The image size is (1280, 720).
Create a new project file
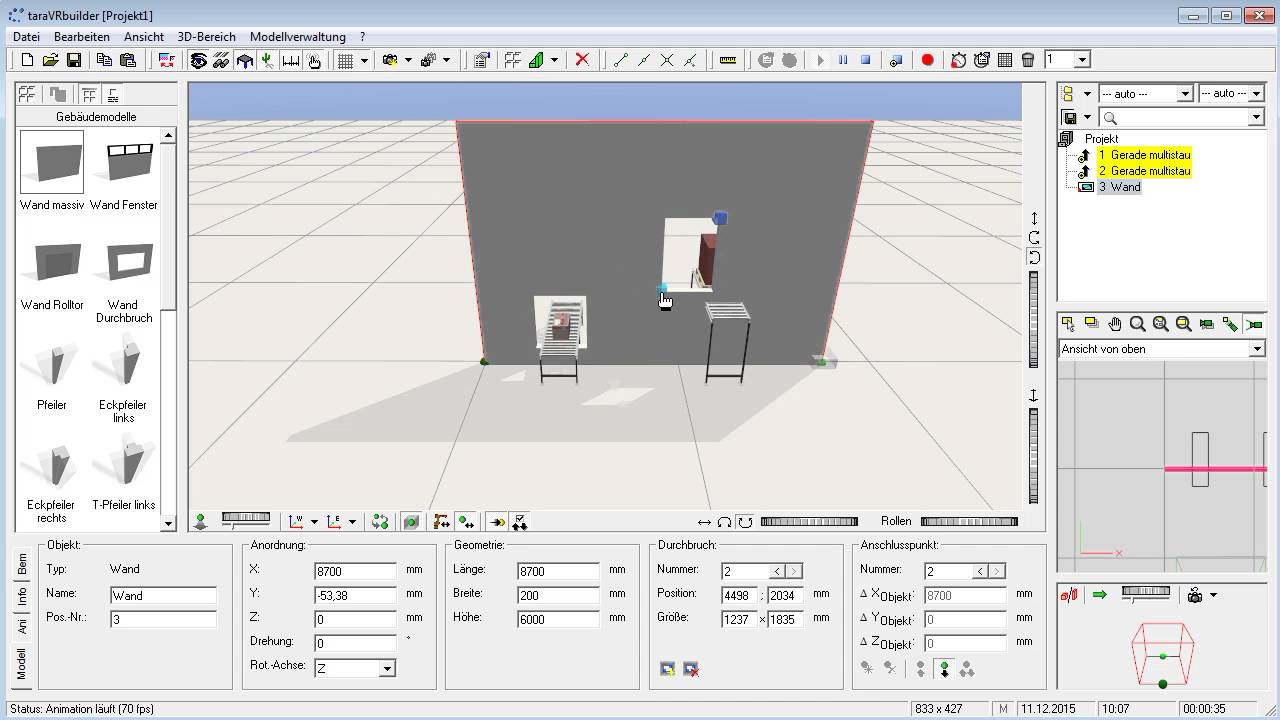pyautogui.click(x=27, y=60)
